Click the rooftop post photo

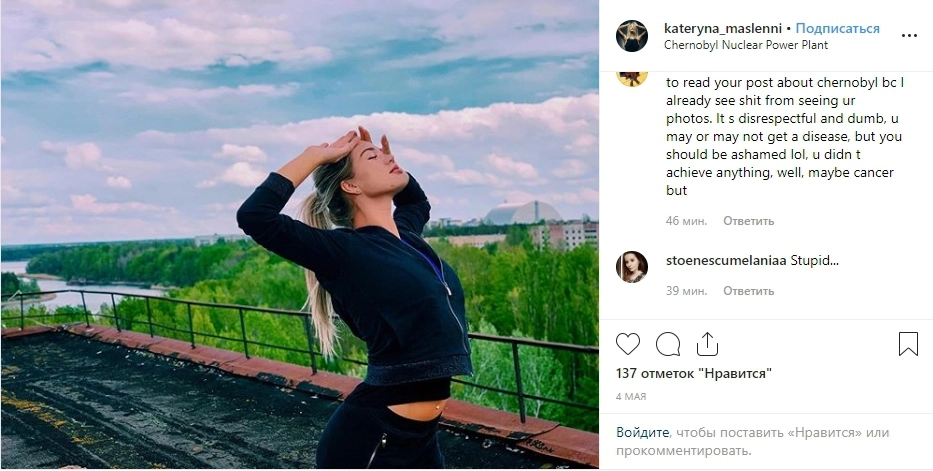(299, 235)
